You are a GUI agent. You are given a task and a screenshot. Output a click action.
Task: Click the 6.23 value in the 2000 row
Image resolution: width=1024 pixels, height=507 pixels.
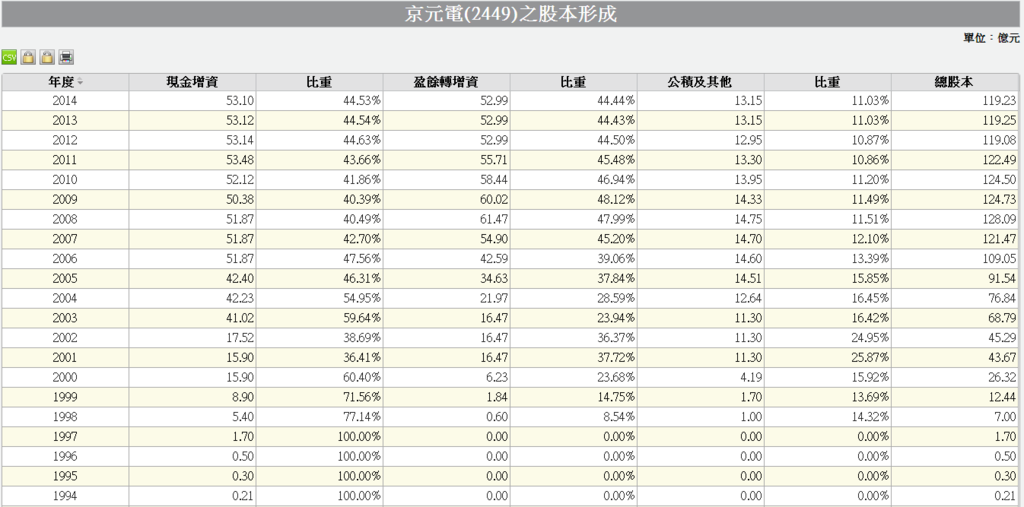(x=498, y=377)
